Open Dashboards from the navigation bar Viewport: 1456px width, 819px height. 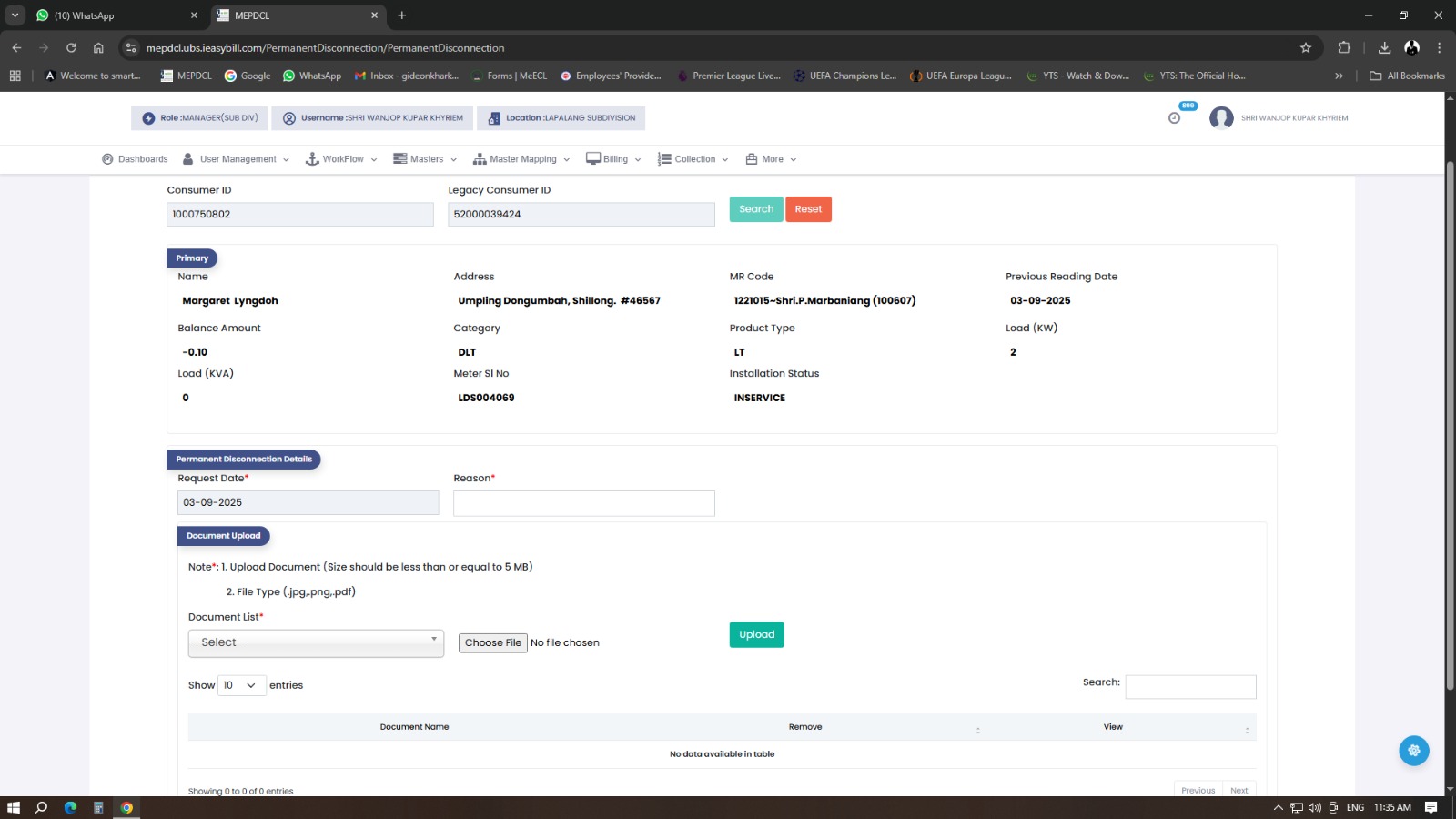(x=135, y=159)
